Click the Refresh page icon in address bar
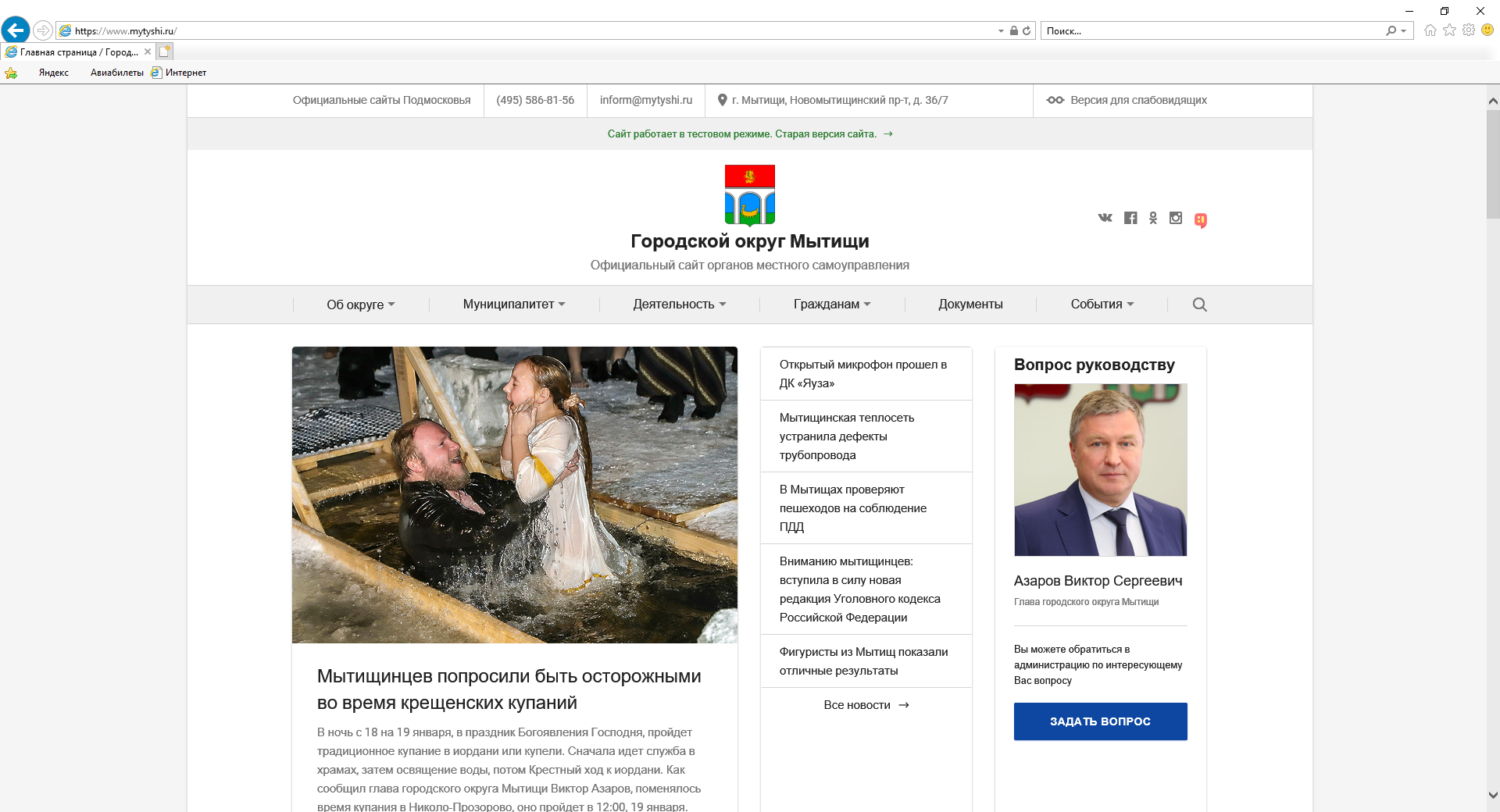Image resolution: width=1500 pixels, height=812 pixels. tap(1027, 30)
